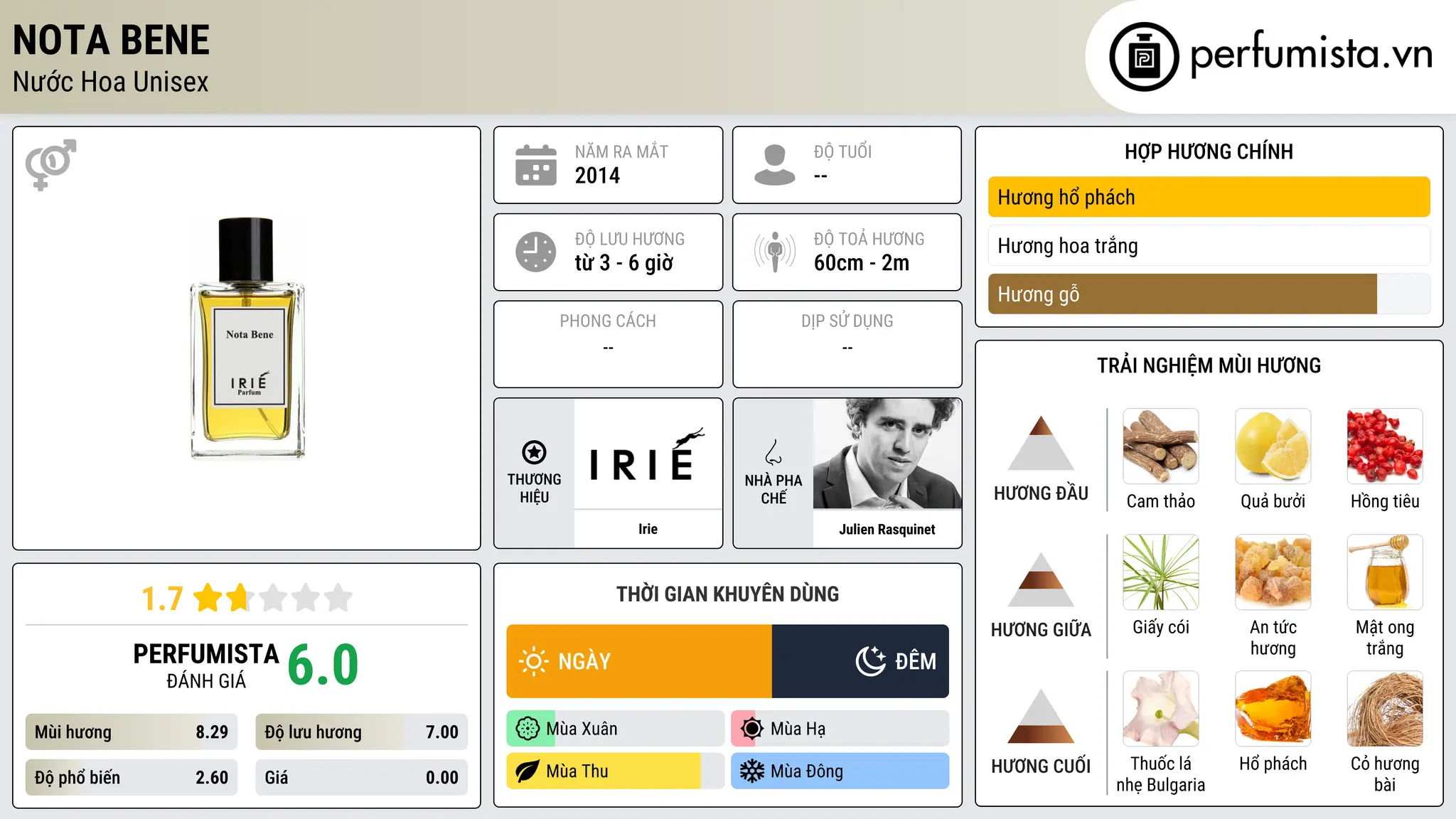Screen dimensions: 1456x819
Task: Click the green 6.0 Perfumista score
Action: [323, 665]
